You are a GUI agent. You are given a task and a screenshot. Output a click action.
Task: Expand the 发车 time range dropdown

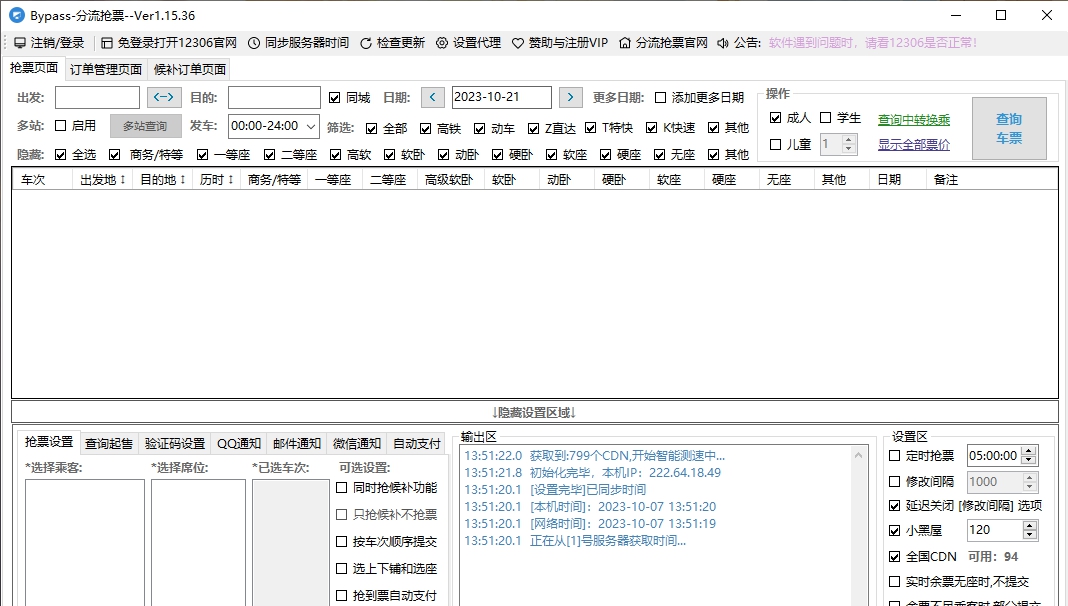pos(309,126)
